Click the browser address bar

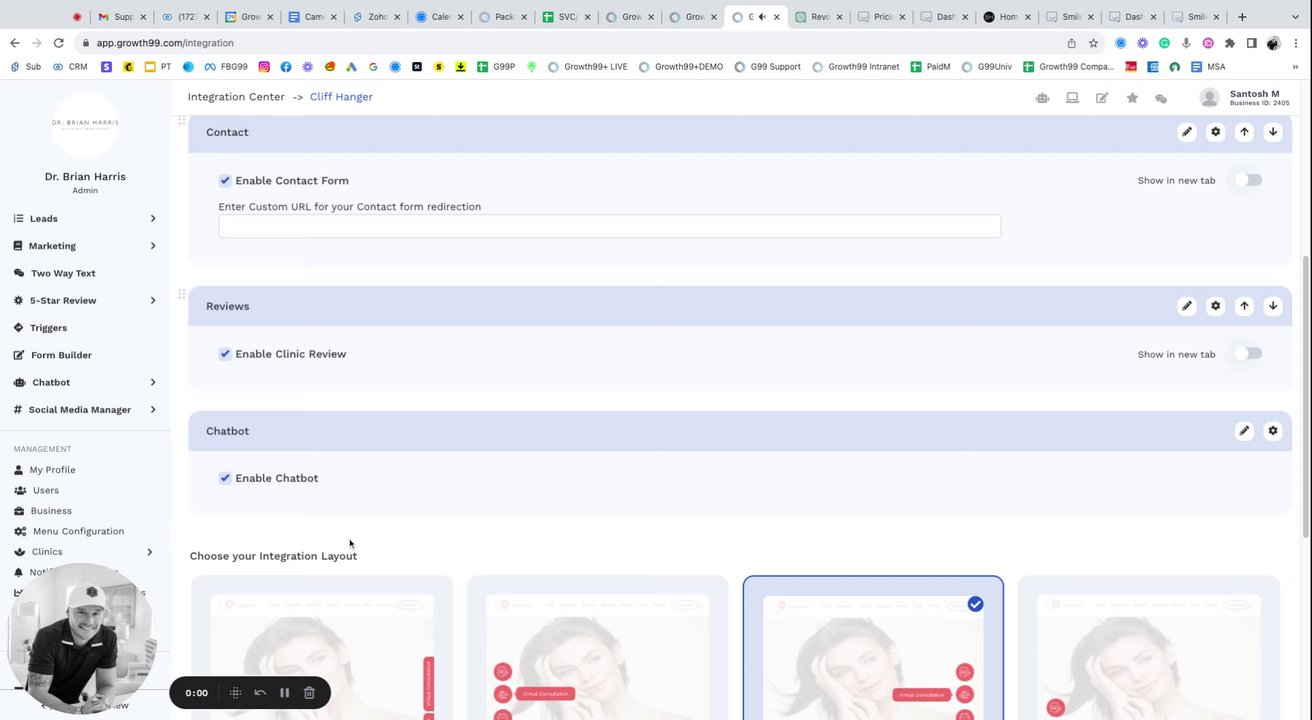tap(570, 43)
